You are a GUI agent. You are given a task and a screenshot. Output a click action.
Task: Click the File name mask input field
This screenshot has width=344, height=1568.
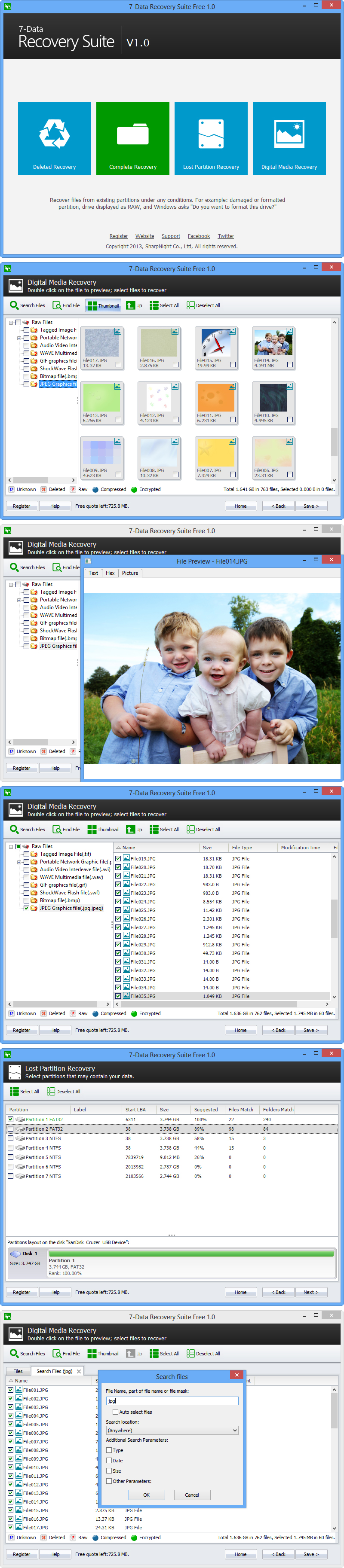[172, 1400]
